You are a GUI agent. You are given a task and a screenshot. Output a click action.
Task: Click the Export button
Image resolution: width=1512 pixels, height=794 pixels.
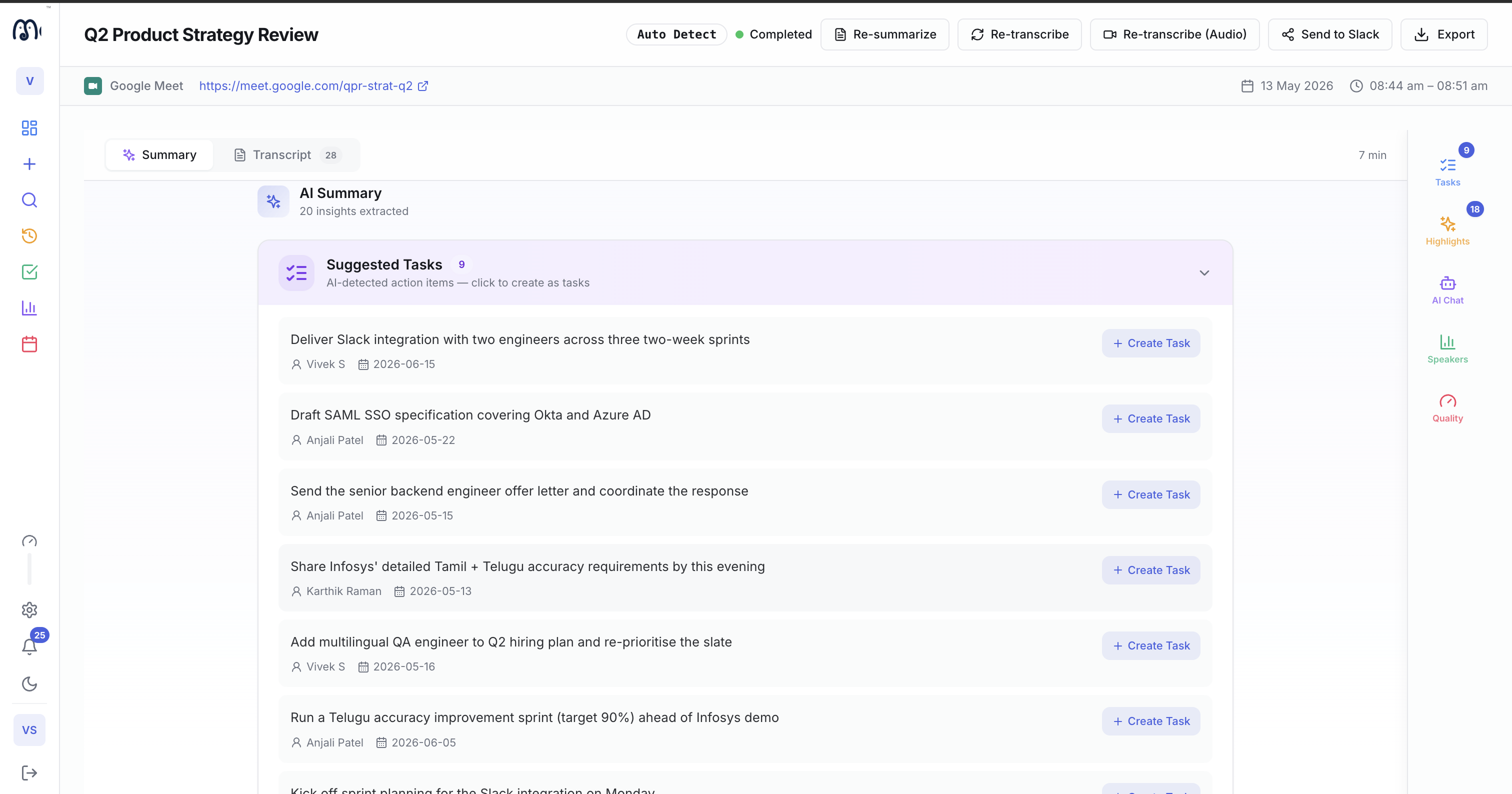1444,34
